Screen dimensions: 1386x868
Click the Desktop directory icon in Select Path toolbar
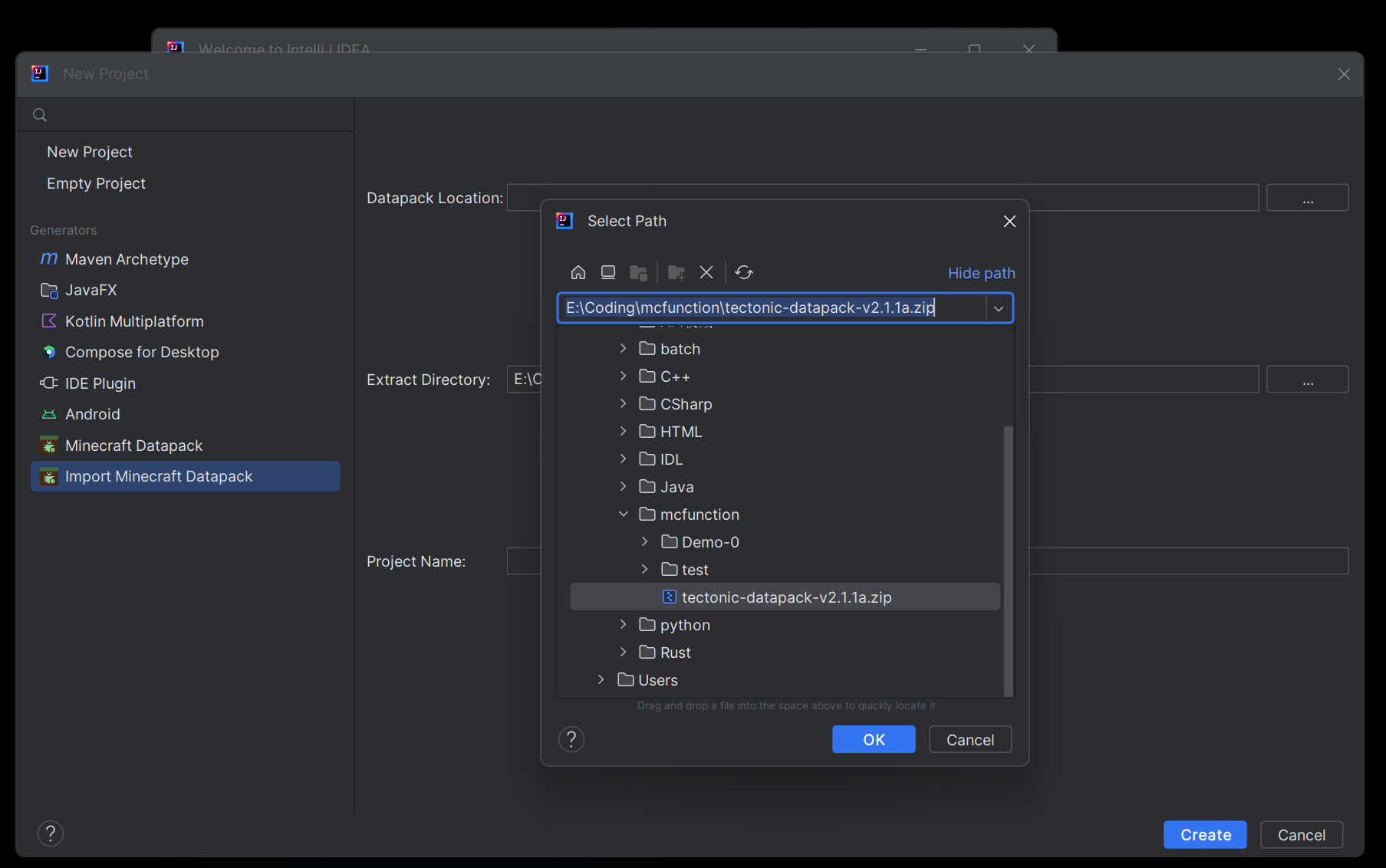608,272
